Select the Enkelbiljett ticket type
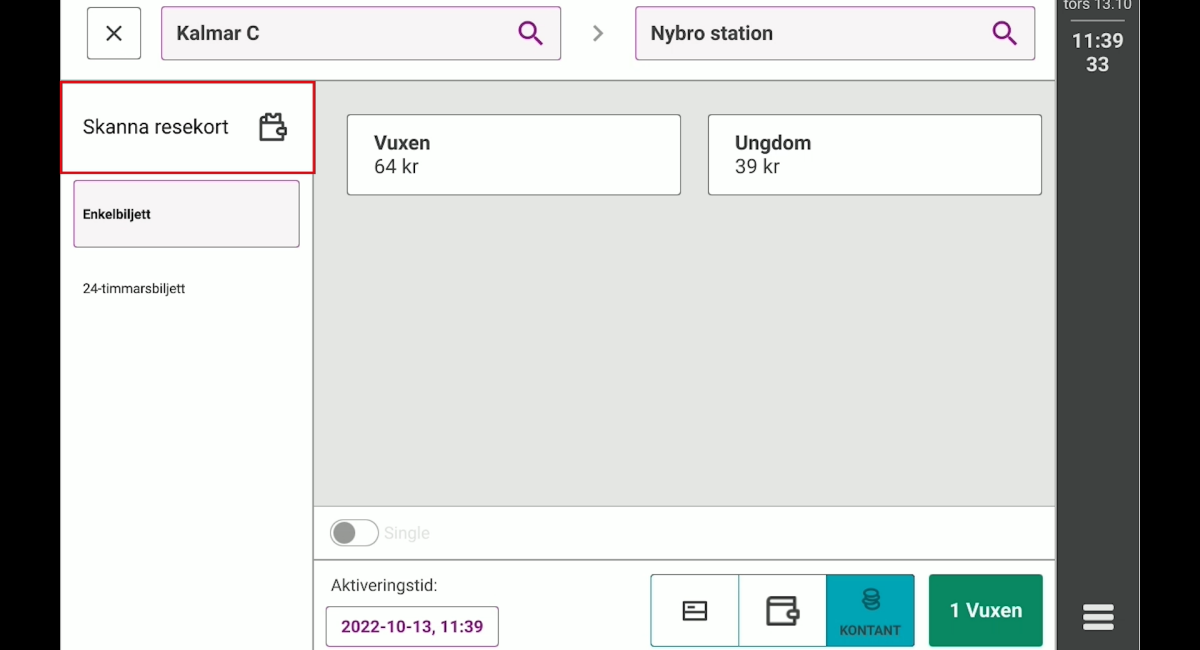 pos(186,214)
